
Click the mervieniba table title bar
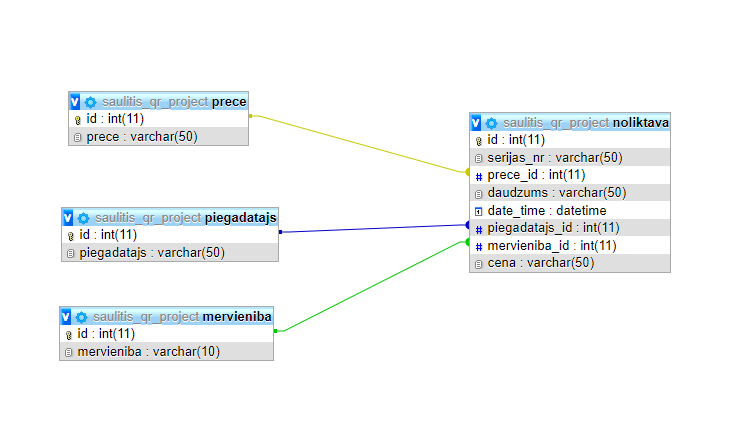[x=237, y=317]
